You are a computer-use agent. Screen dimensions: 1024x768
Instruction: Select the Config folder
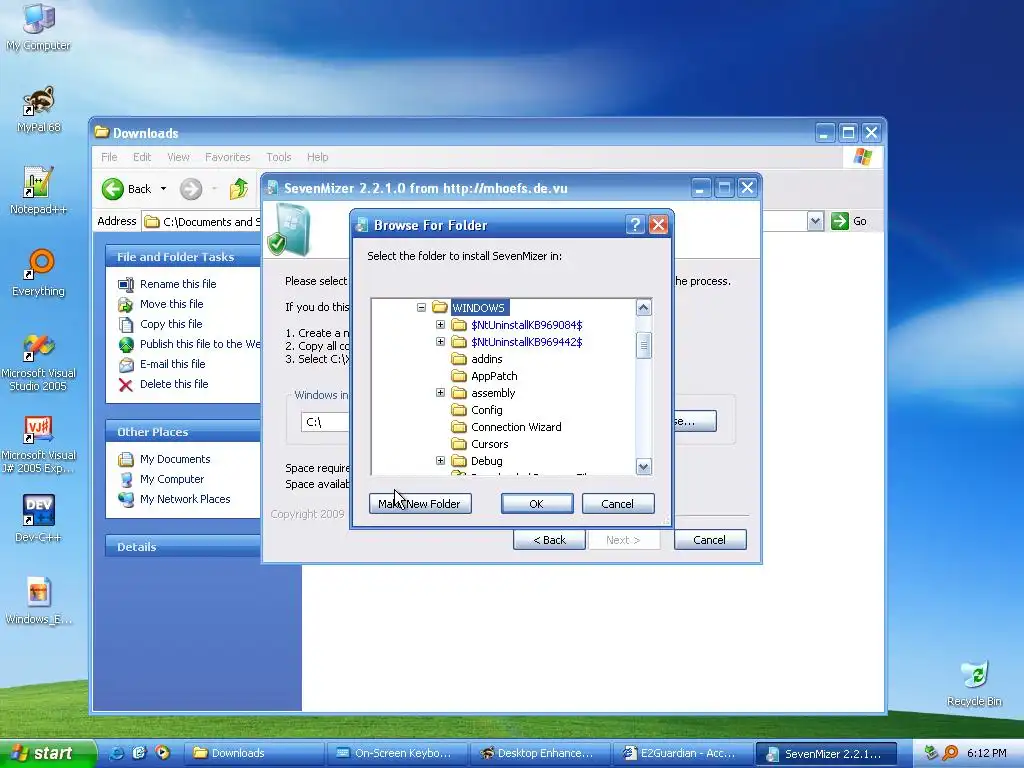[x=477, y=410]
